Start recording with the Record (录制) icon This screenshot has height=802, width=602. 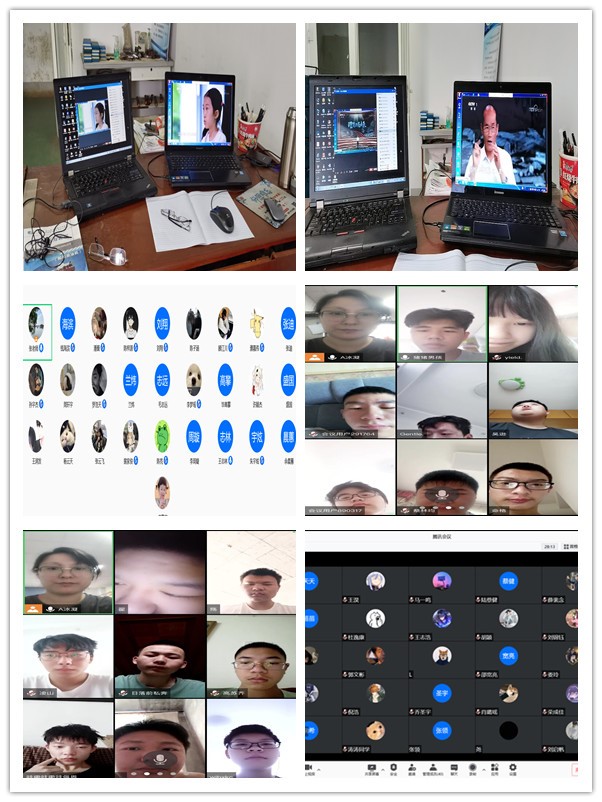(475, 768)
